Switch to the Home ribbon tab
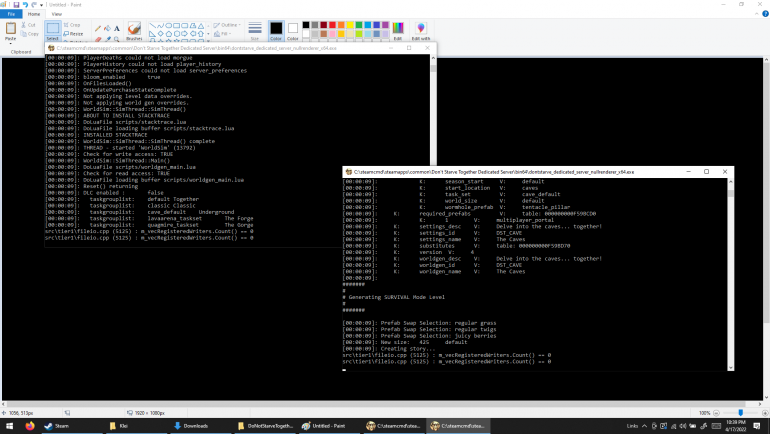Viewport: 770px width, 434px height. (34, 14)
